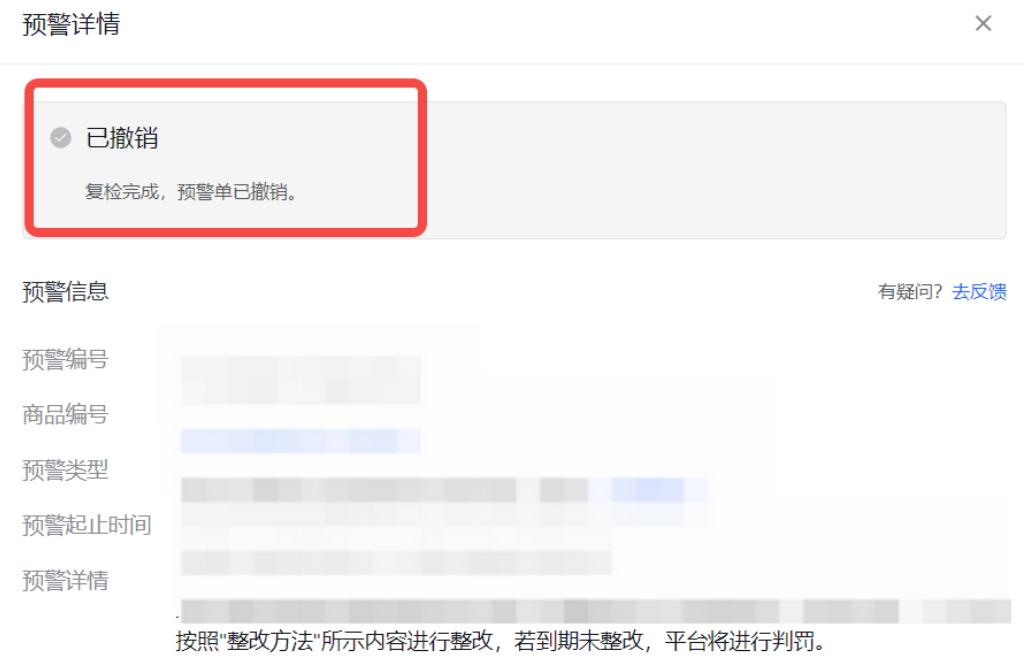Close the 预警详情 dialog with X
The width and height of the screenshot is (1024, 672).
[983, 24]
